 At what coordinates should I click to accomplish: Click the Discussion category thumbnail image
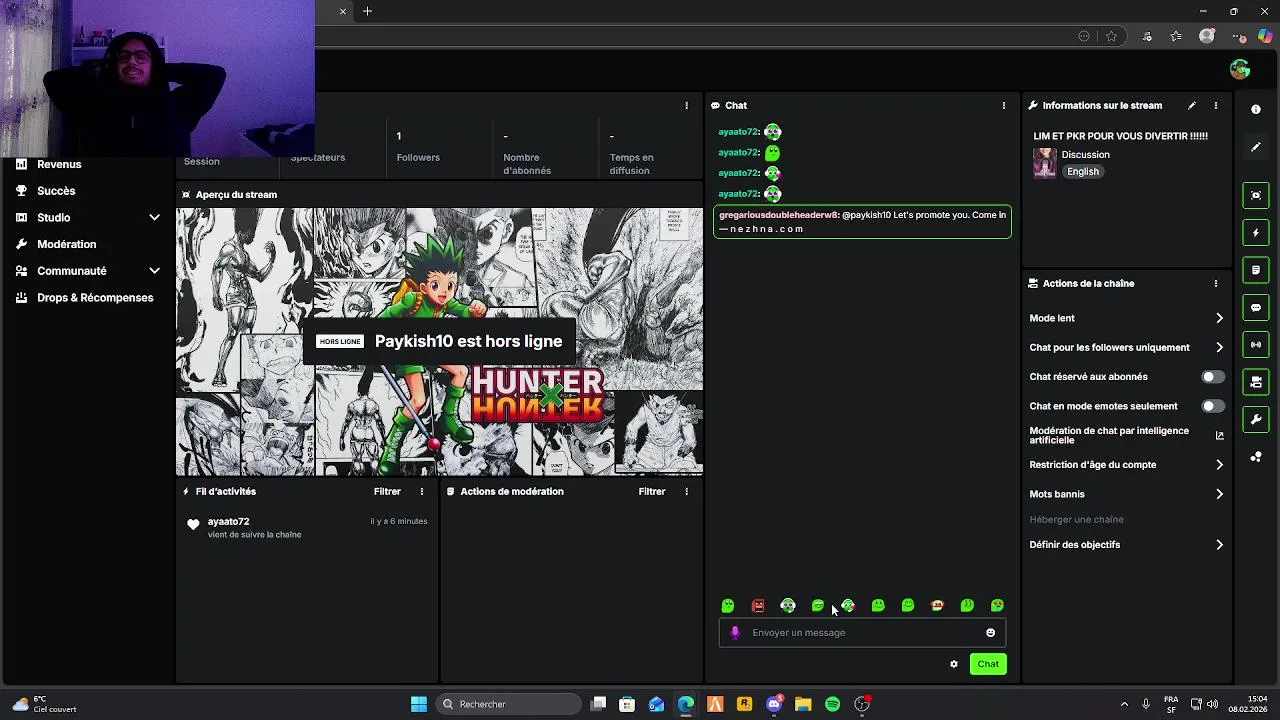1045,163
